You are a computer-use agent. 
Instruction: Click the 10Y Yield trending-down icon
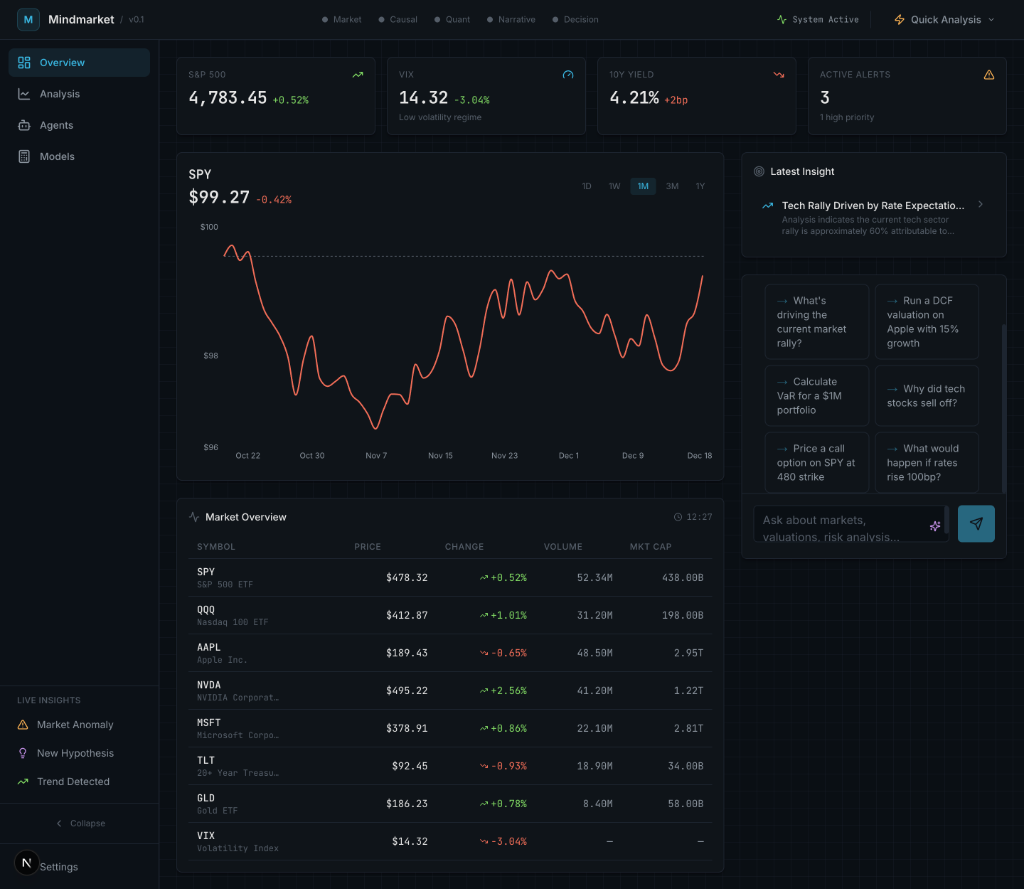pyautogui.click(x=778, y=75)
